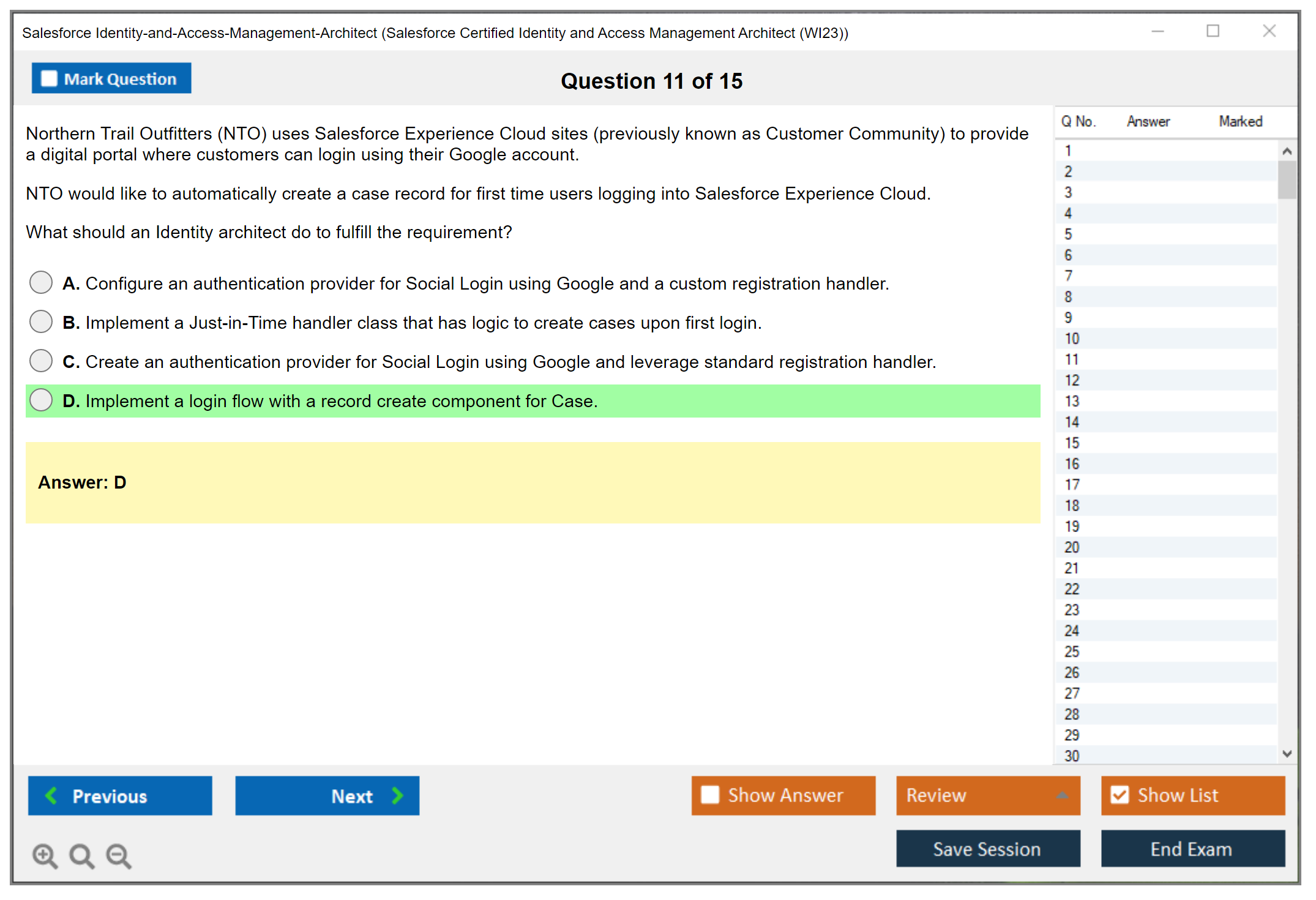Open question 15 in the list
Screen dimensions: 1316x900
pyautogui.click(x=1072, y=443)
